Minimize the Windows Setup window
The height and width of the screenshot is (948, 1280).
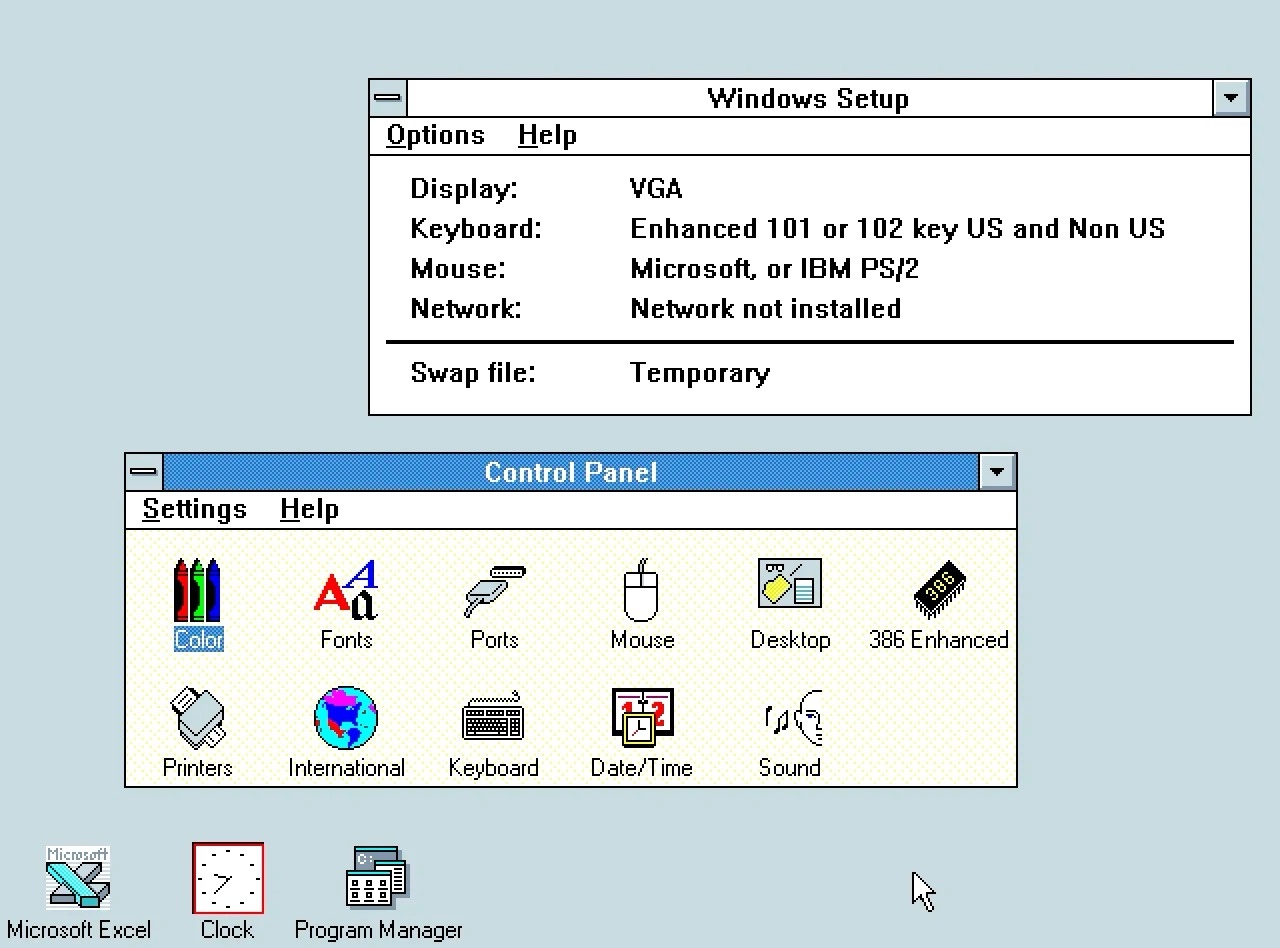[x=1231, y=98]
